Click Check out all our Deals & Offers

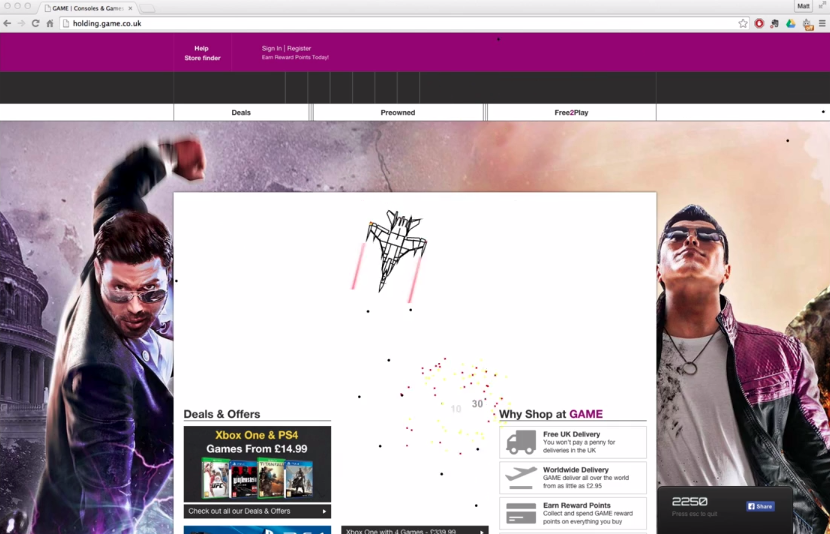click(257, 511)
